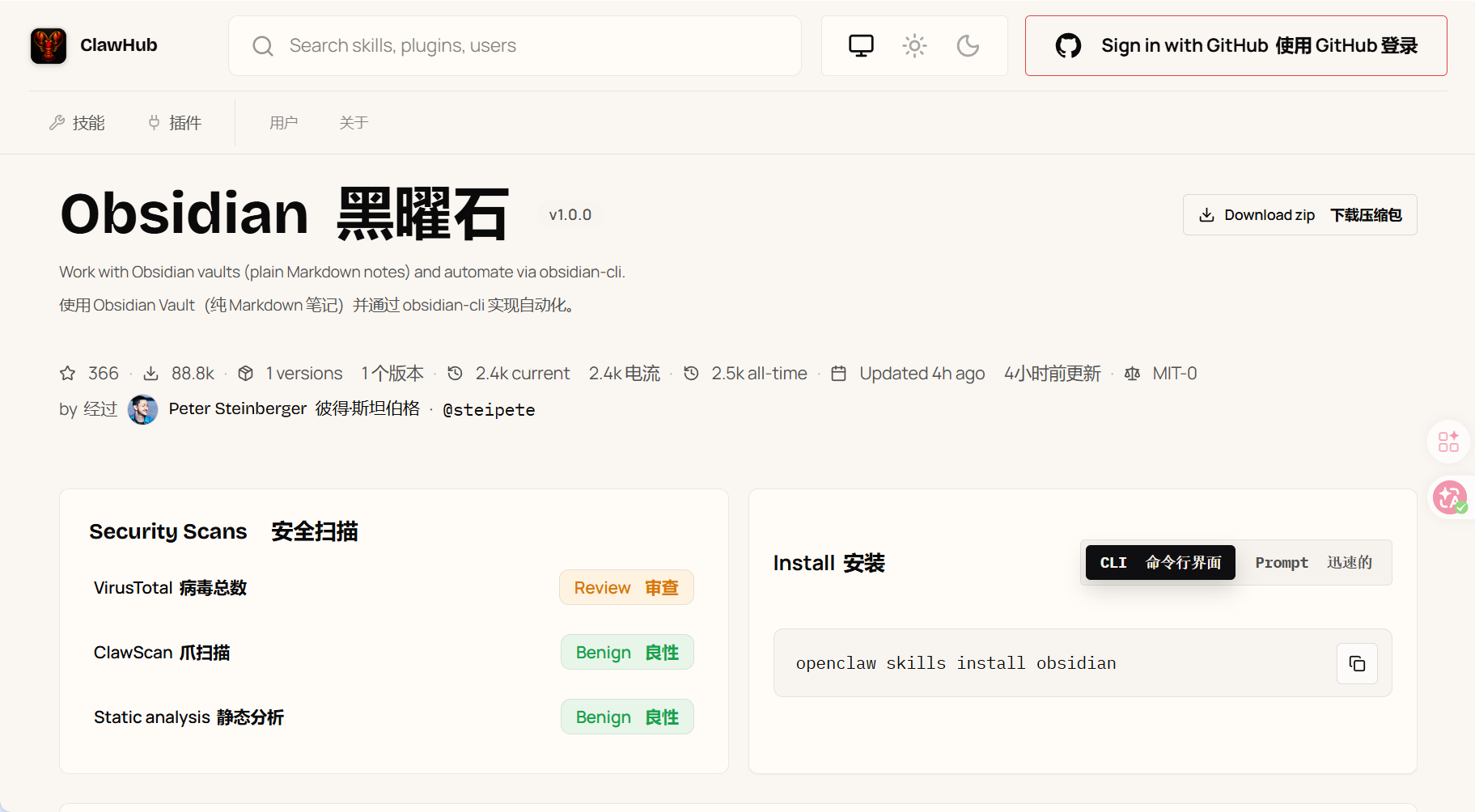Click the GitHub octocat icon
Image resolution: width=1475 pixels, height=812 pixels.
coord(1068,45)
